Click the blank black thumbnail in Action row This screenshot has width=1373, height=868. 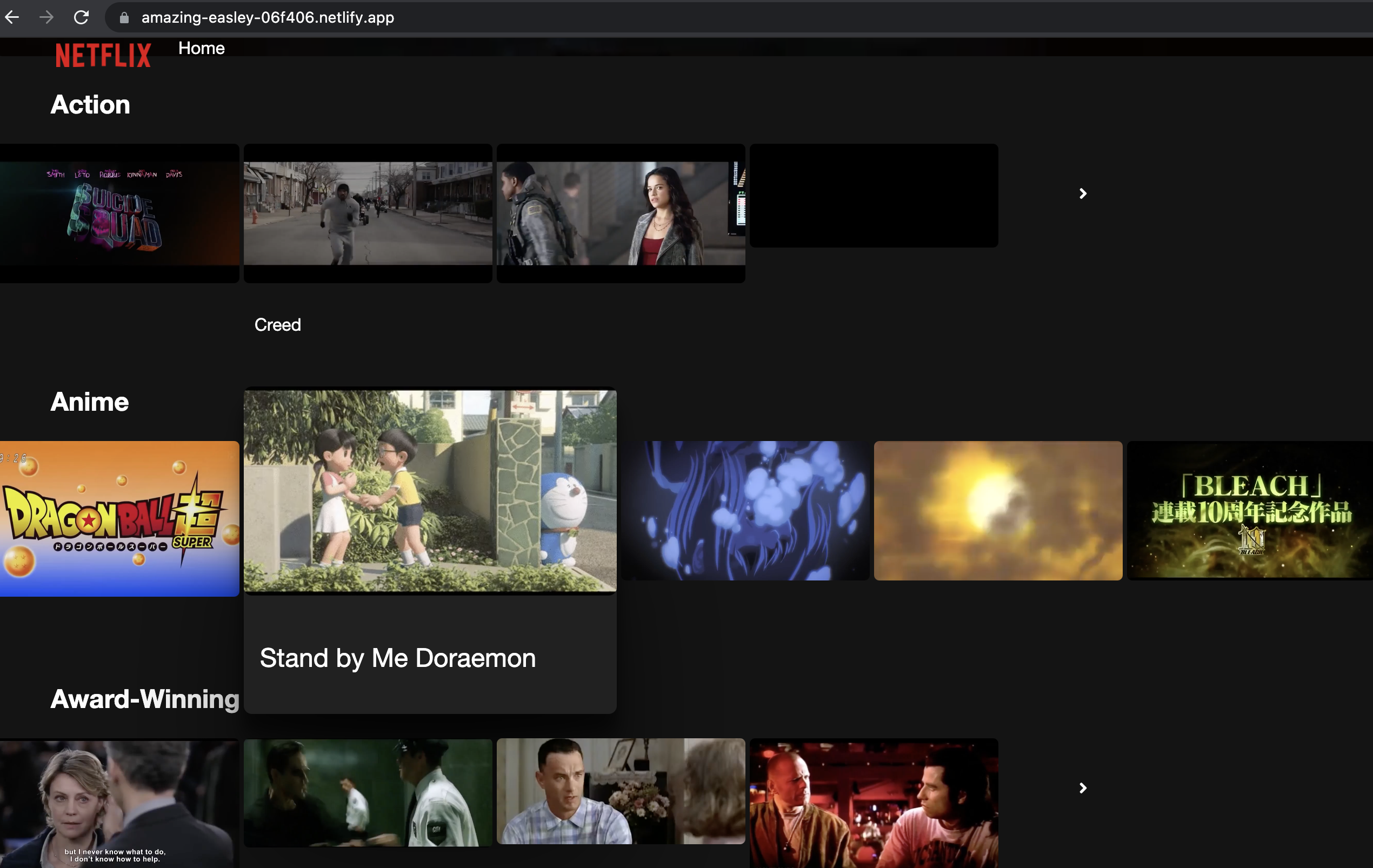874,196
